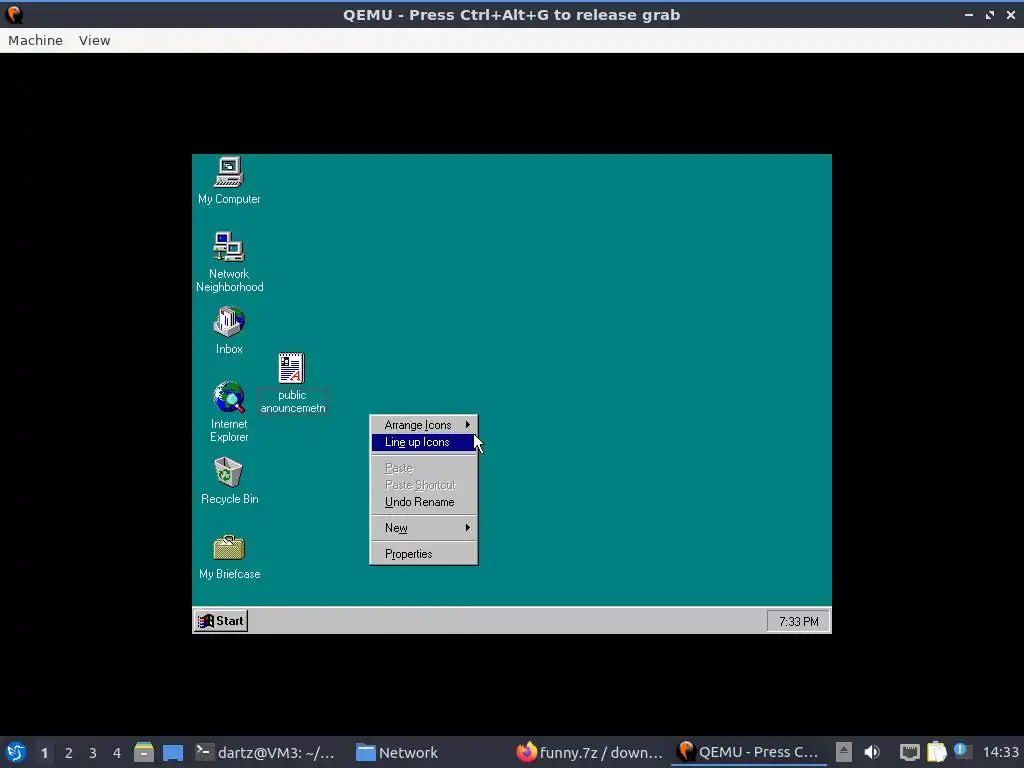Screen dimensions: 1024x768
Task: Click the tray eject arrow icon
Action: (x=844, y=752)
